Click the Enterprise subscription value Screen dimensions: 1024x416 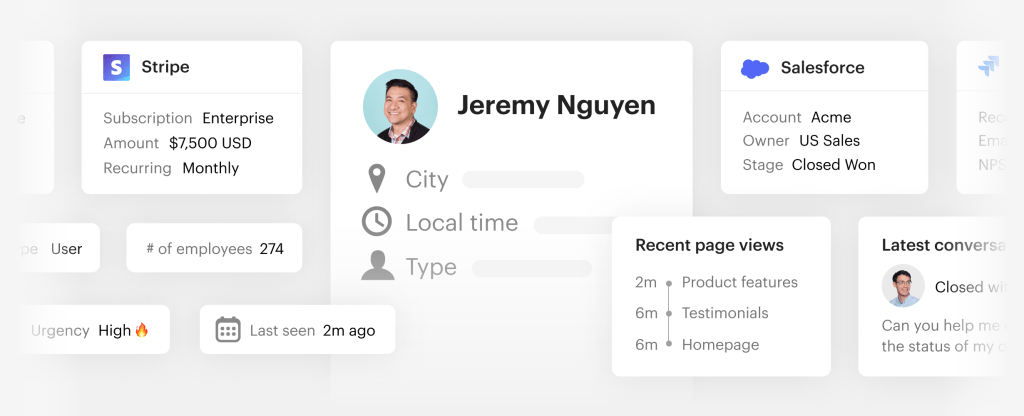point(238,118)
